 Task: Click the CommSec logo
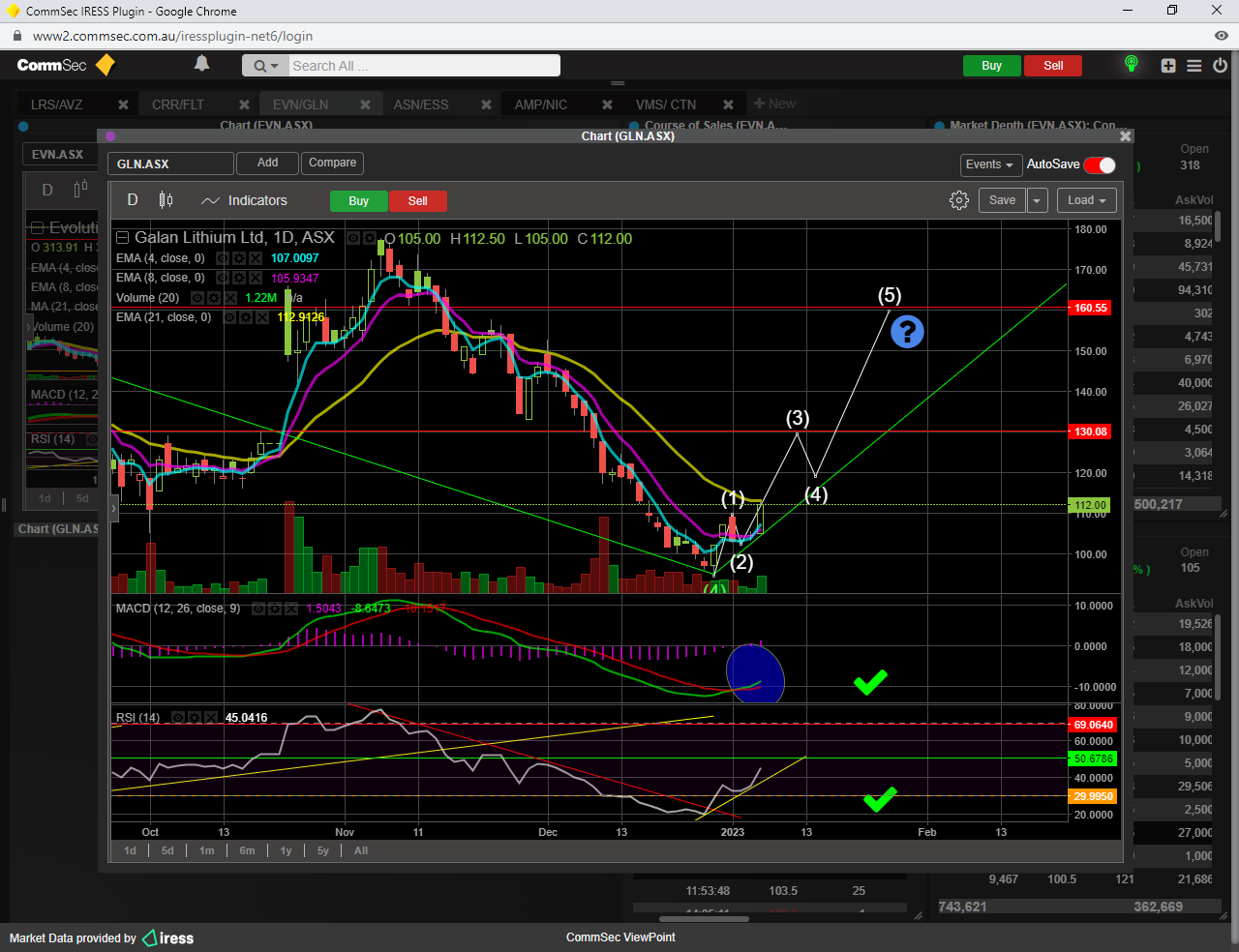tap(66, 65)
